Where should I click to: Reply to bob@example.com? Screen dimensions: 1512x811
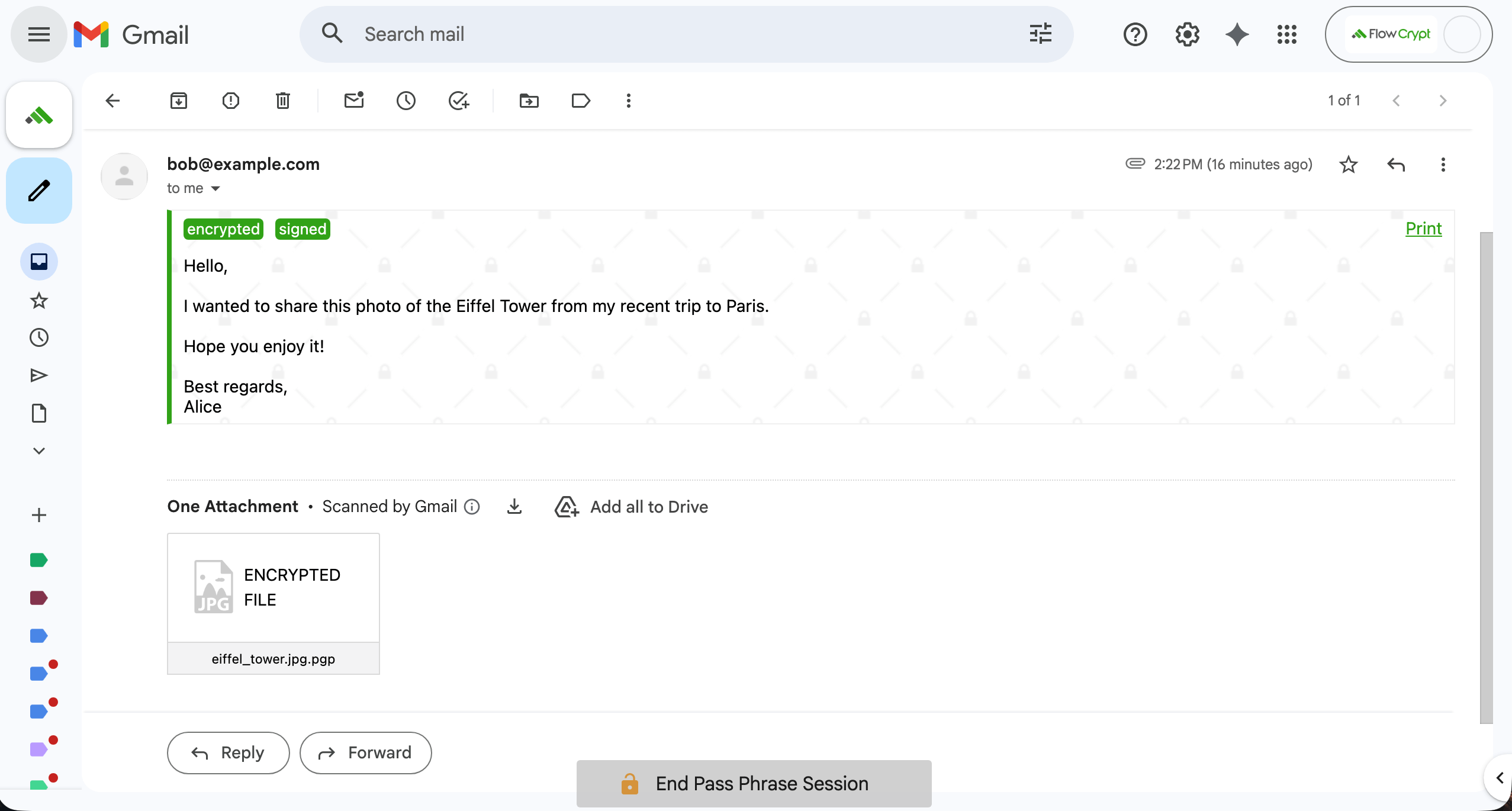click(x=227, y=752)
